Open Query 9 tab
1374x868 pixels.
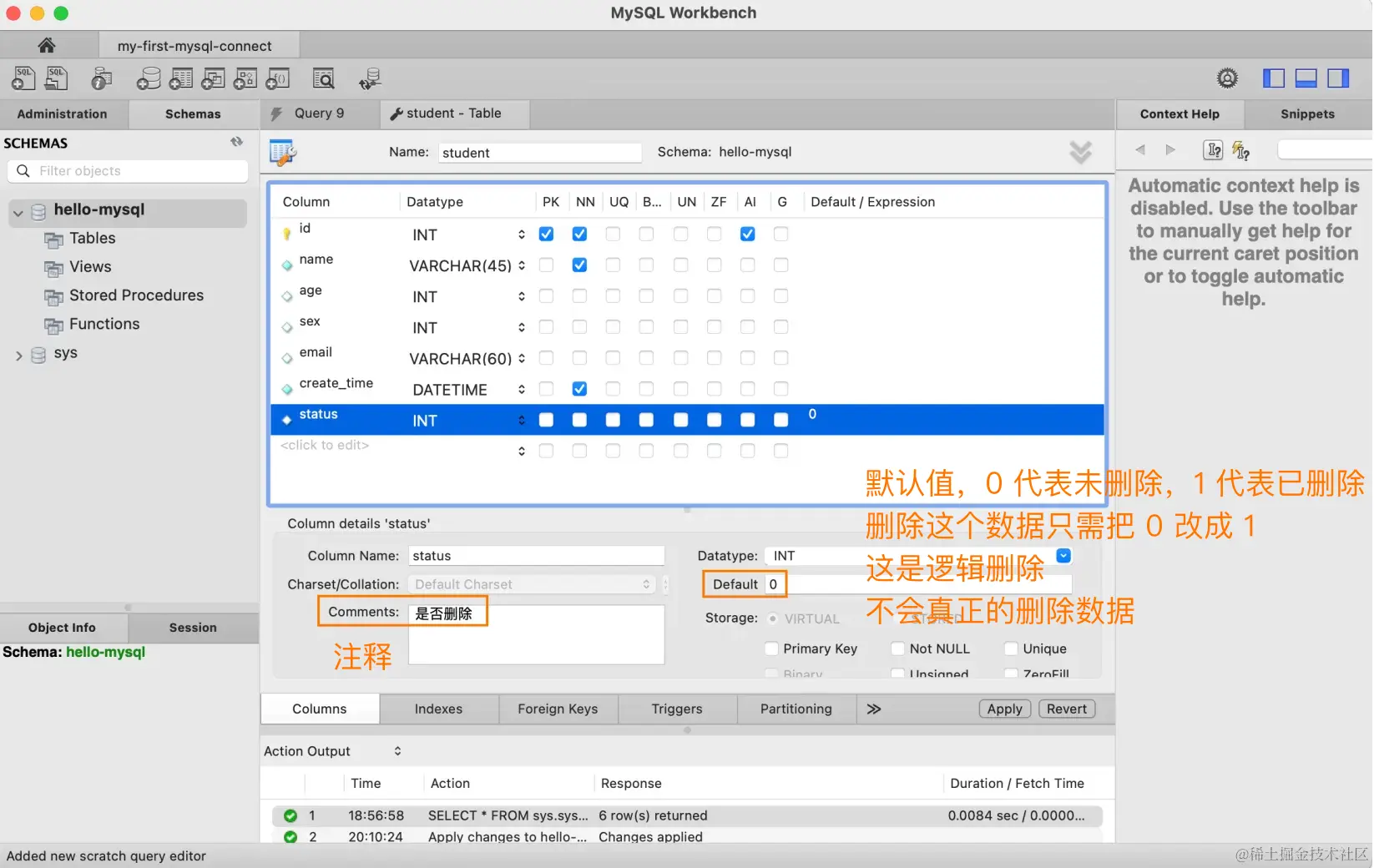tap(319, 114)
